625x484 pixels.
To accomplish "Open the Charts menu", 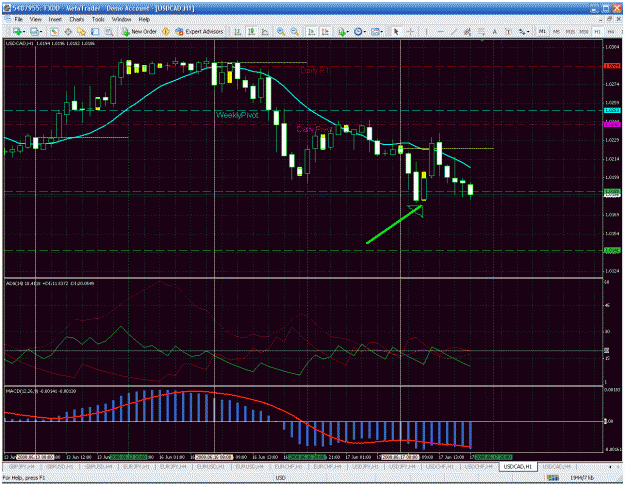I will coord(77,19).
